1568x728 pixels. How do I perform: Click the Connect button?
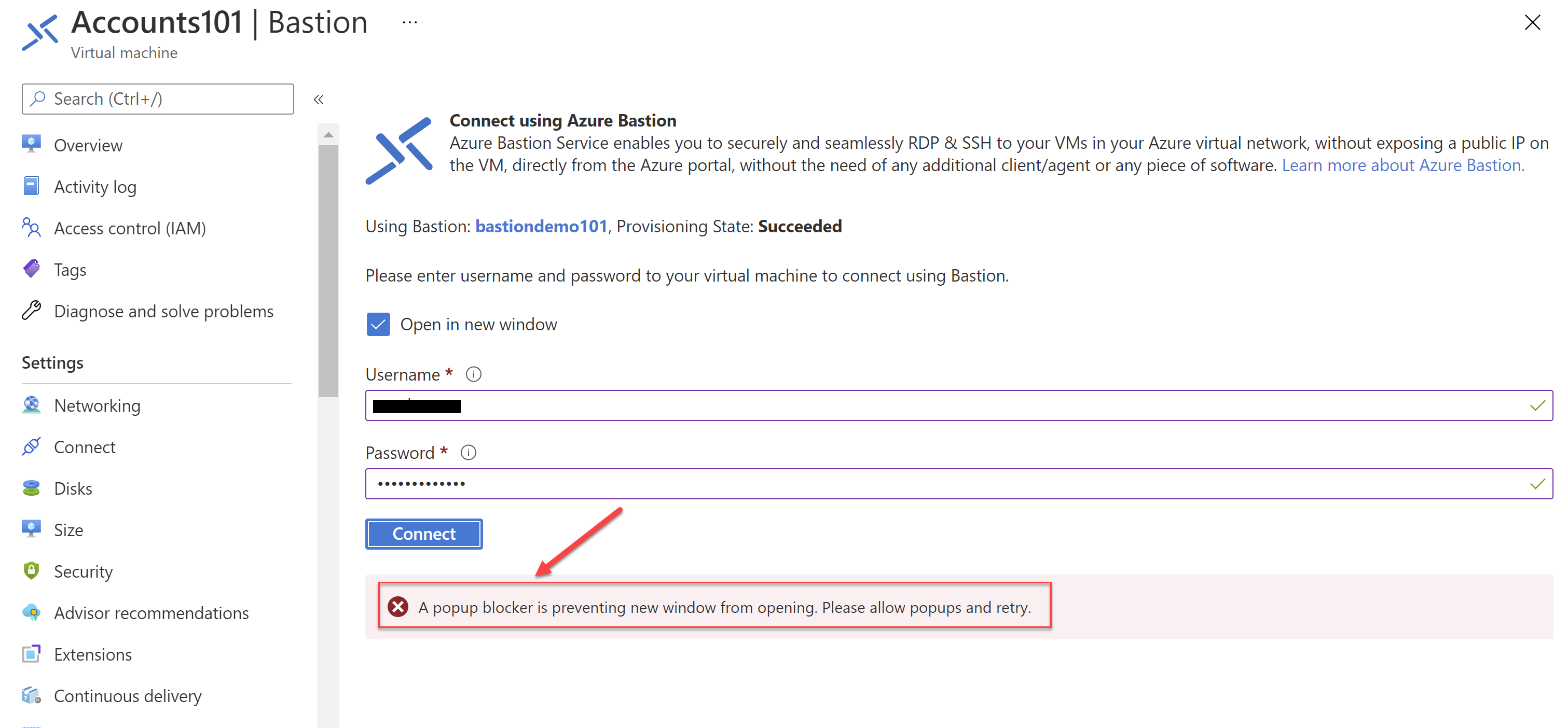coord(425,532)
